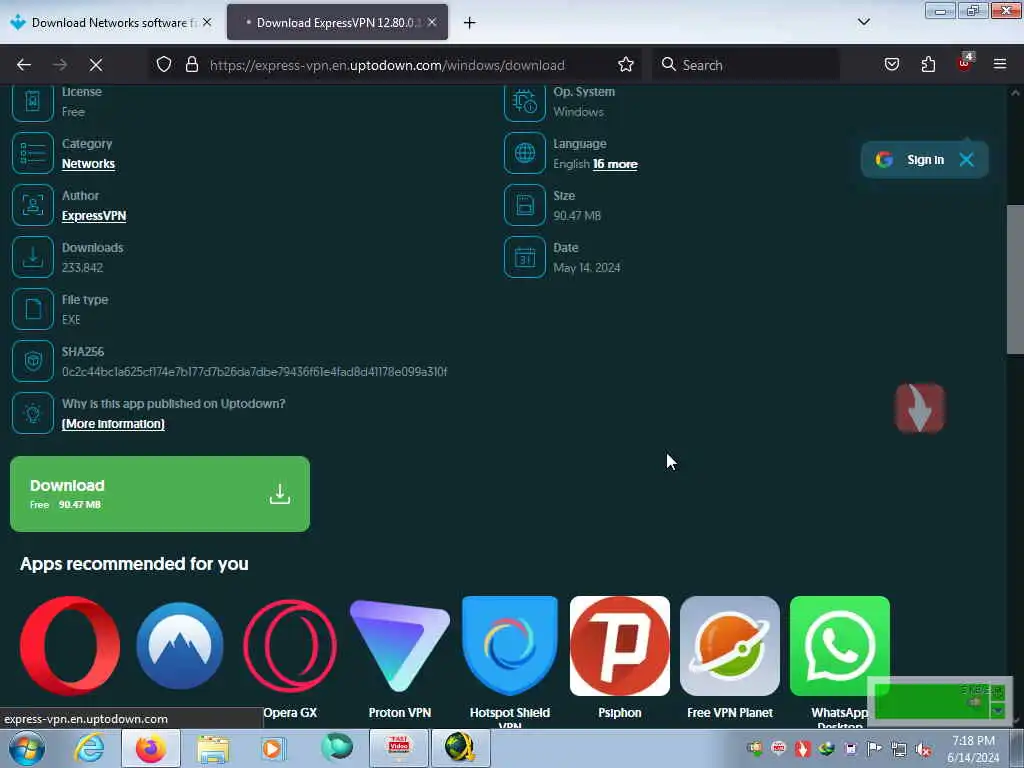
Task: Click the File type document icon
Action: (33, 309)
